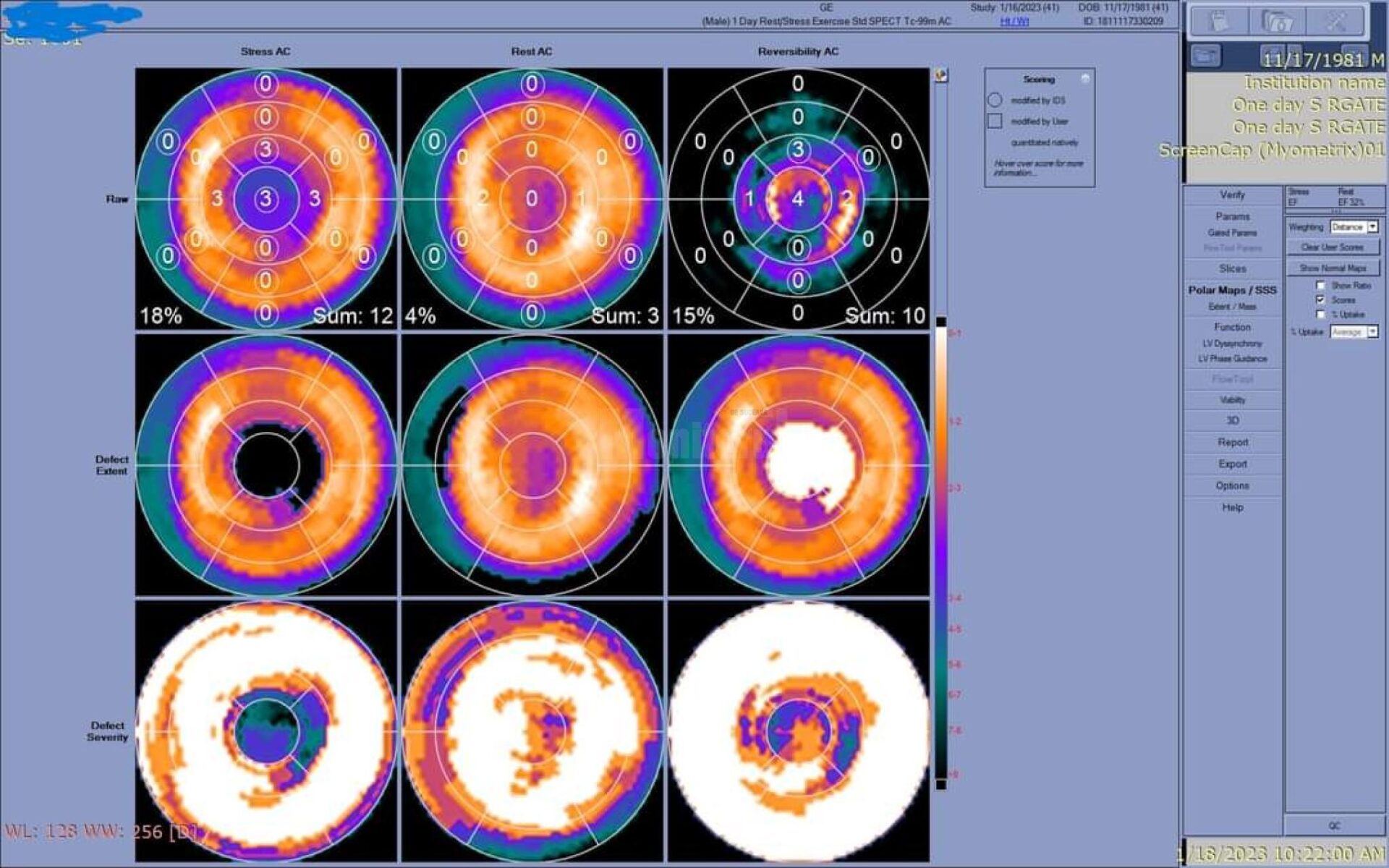Click the patient file icon in top-right toolbar
This screenshot has width=1389, height=868.
point(1220,21)
